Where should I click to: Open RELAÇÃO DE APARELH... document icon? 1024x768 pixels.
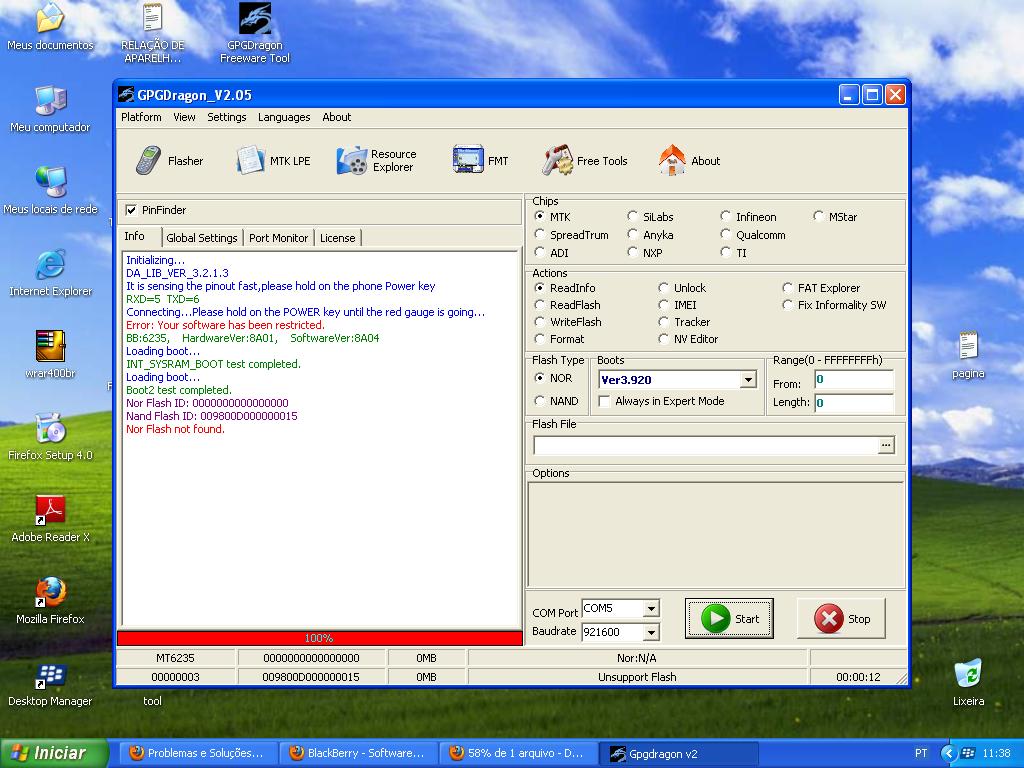pos(153,33)
